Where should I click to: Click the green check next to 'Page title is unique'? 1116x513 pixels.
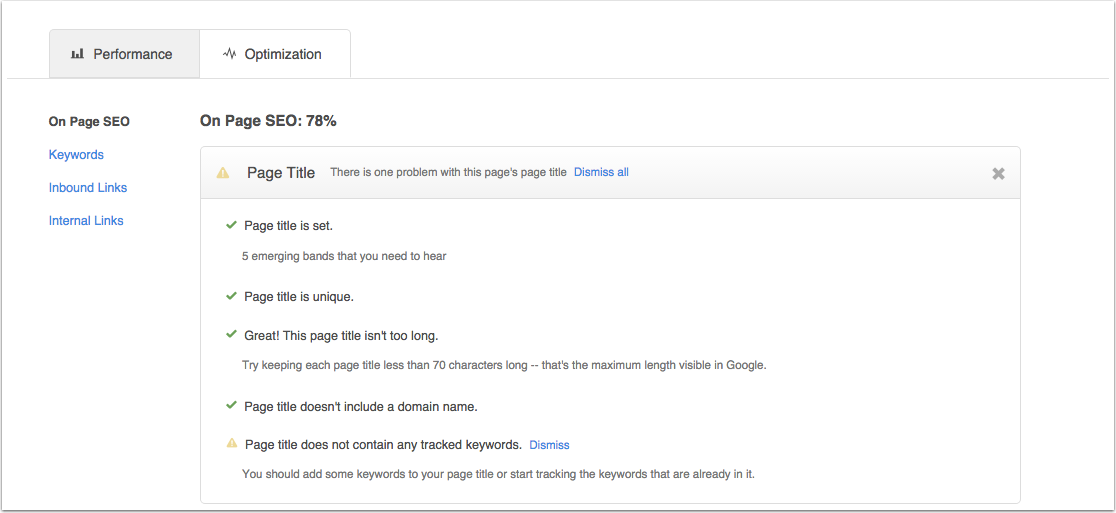[231, 295]
